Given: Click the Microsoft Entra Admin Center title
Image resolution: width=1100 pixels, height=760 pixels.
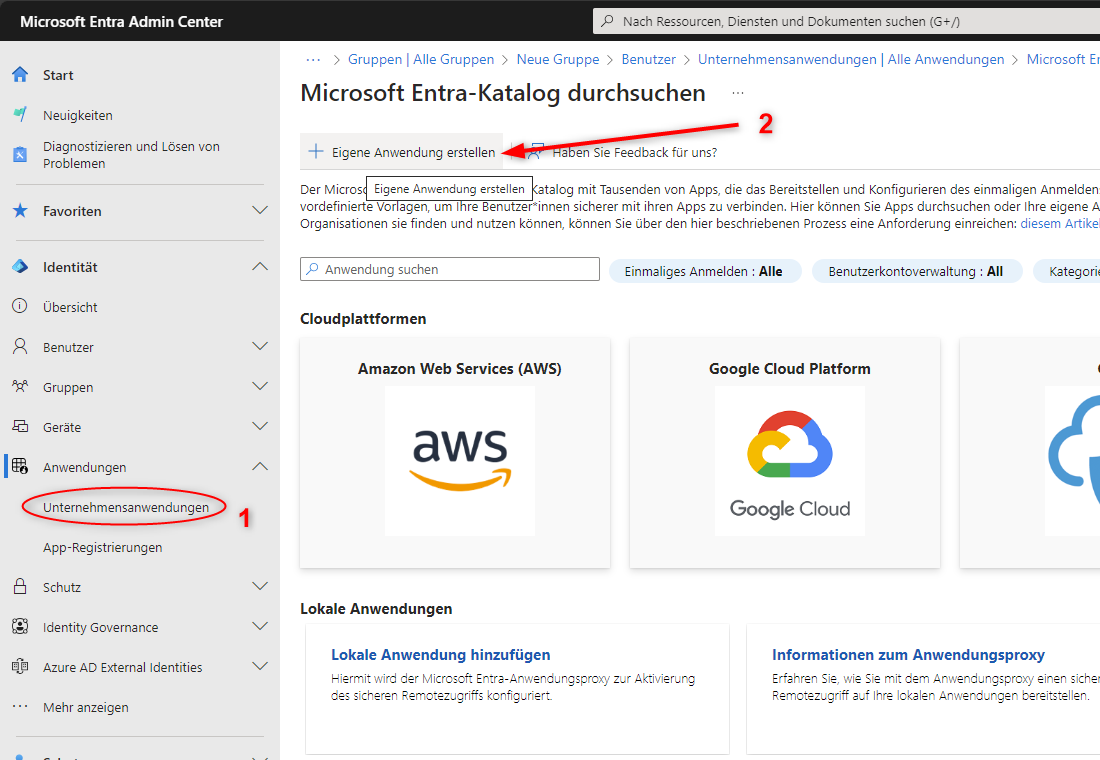Looking at the screenshot, I should click(x=121, y=22).
